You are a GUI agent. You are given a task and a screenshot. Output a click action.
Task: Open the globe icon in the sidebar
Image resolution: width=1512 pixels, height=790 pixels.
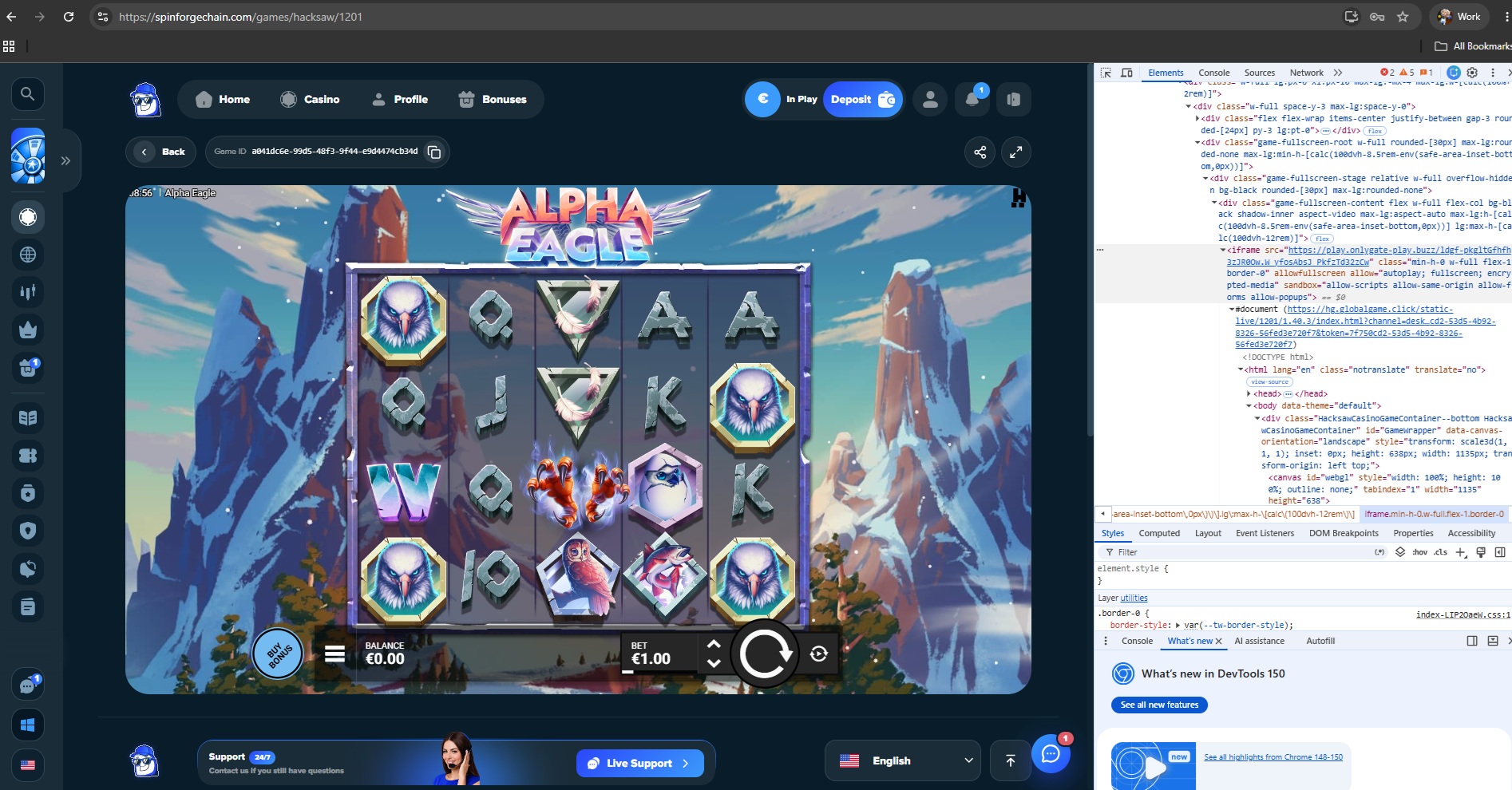click(28, 255)
